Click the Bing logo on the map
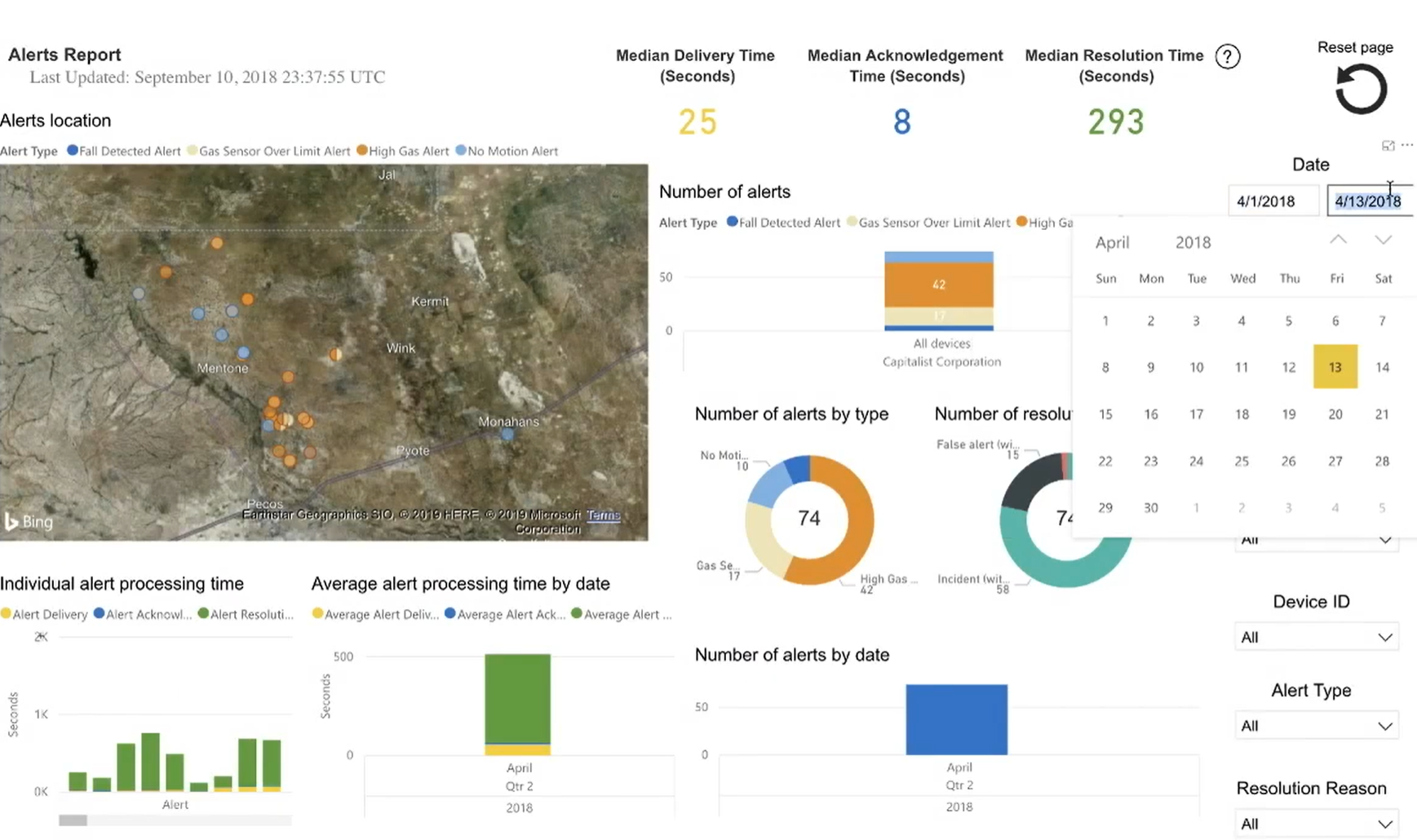This screenshot has height=840, width=1417. click(x=29, y=521)
